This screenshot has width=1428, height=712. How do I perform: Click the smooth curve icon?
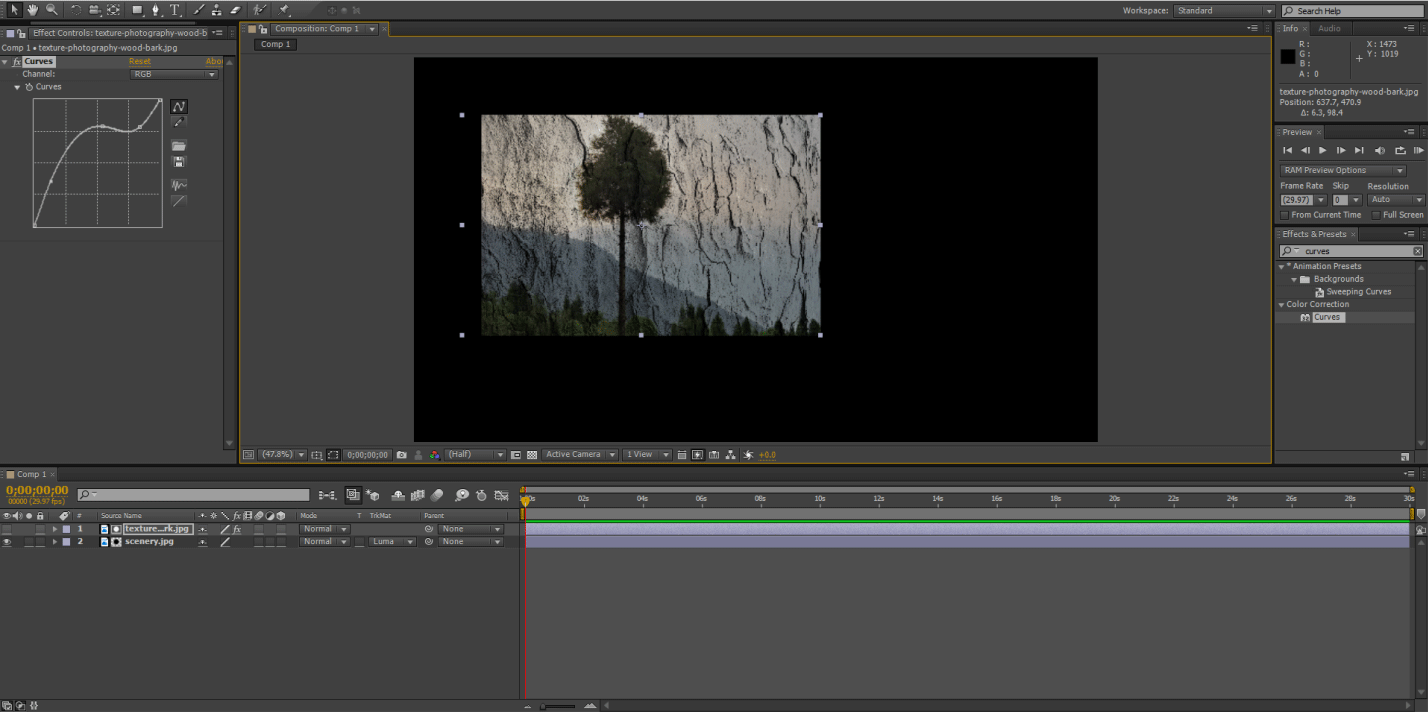click(x=179, y=185)
